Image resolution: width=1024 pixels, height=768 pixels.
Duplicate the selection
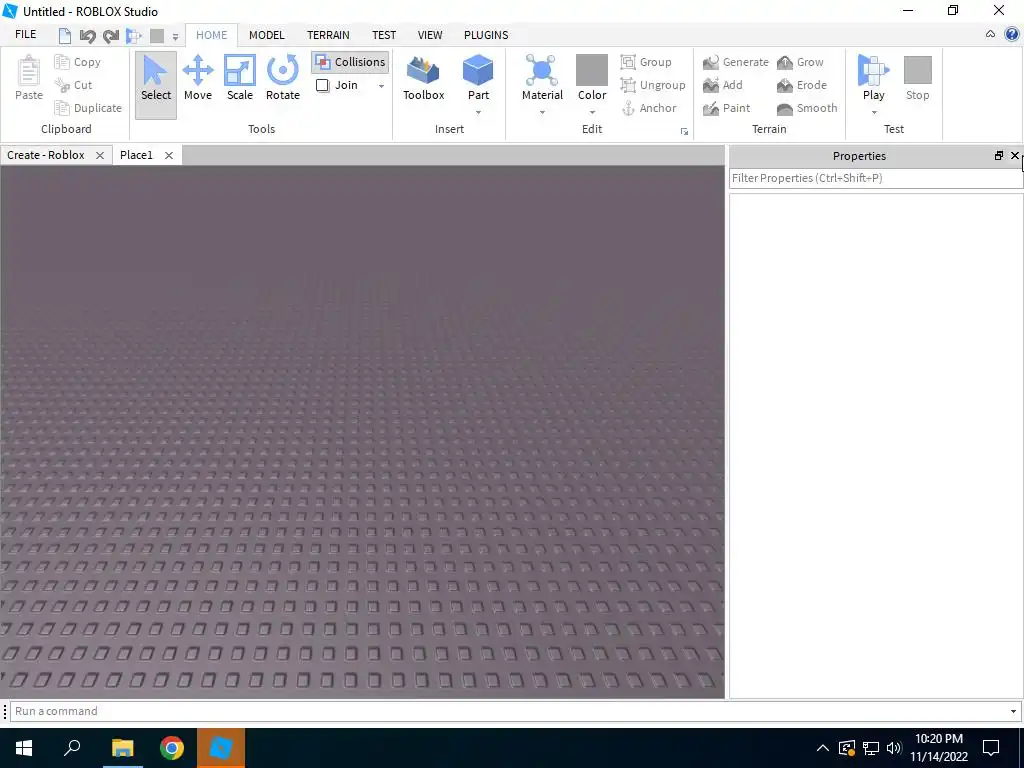(88, 108)
